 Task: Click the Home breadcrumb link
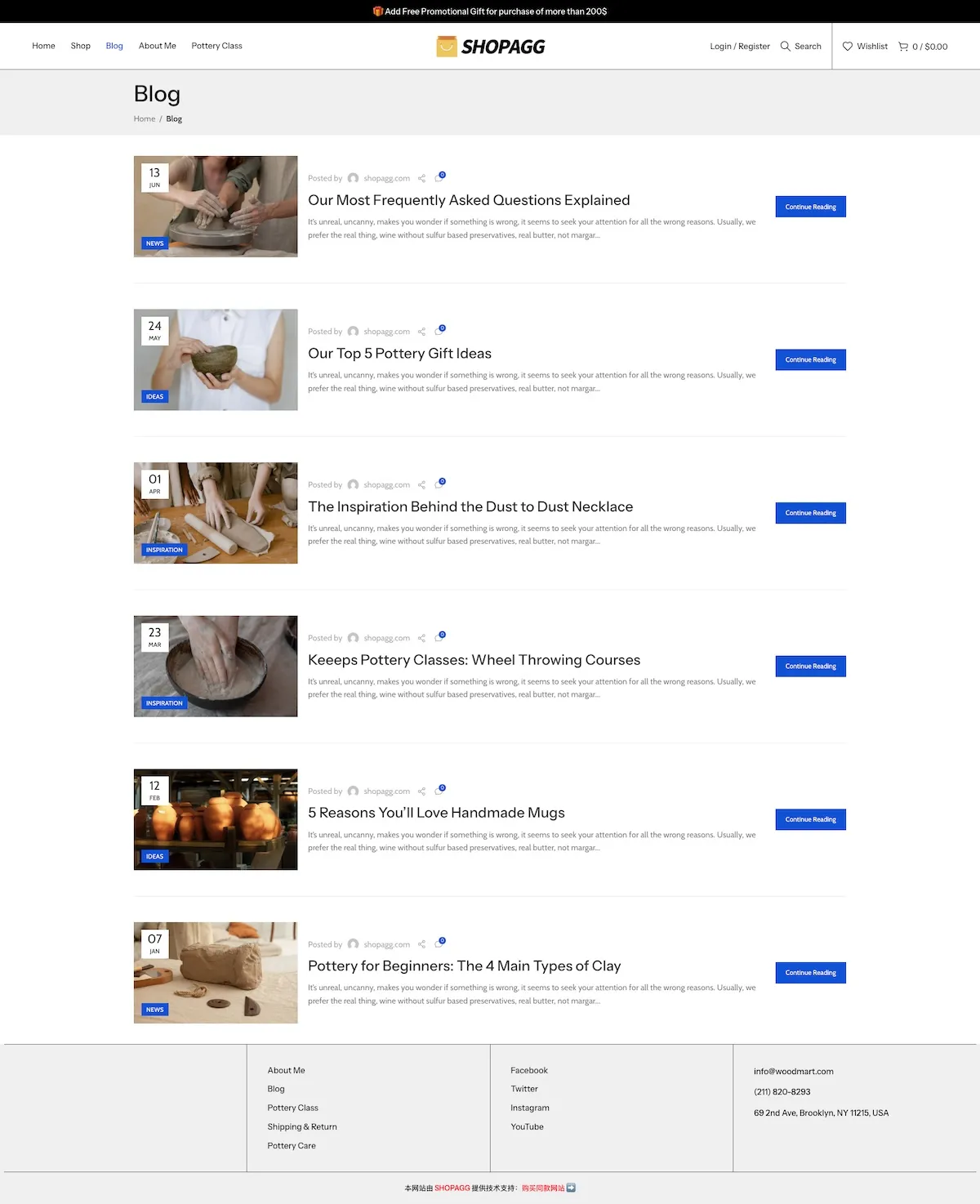tap(145, 119)
